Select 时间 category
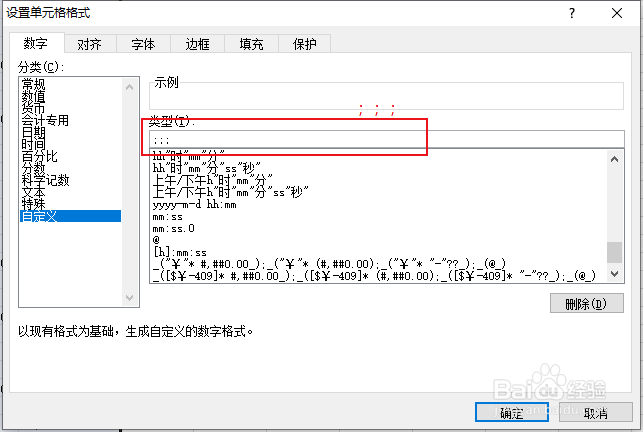 (71, 144)
